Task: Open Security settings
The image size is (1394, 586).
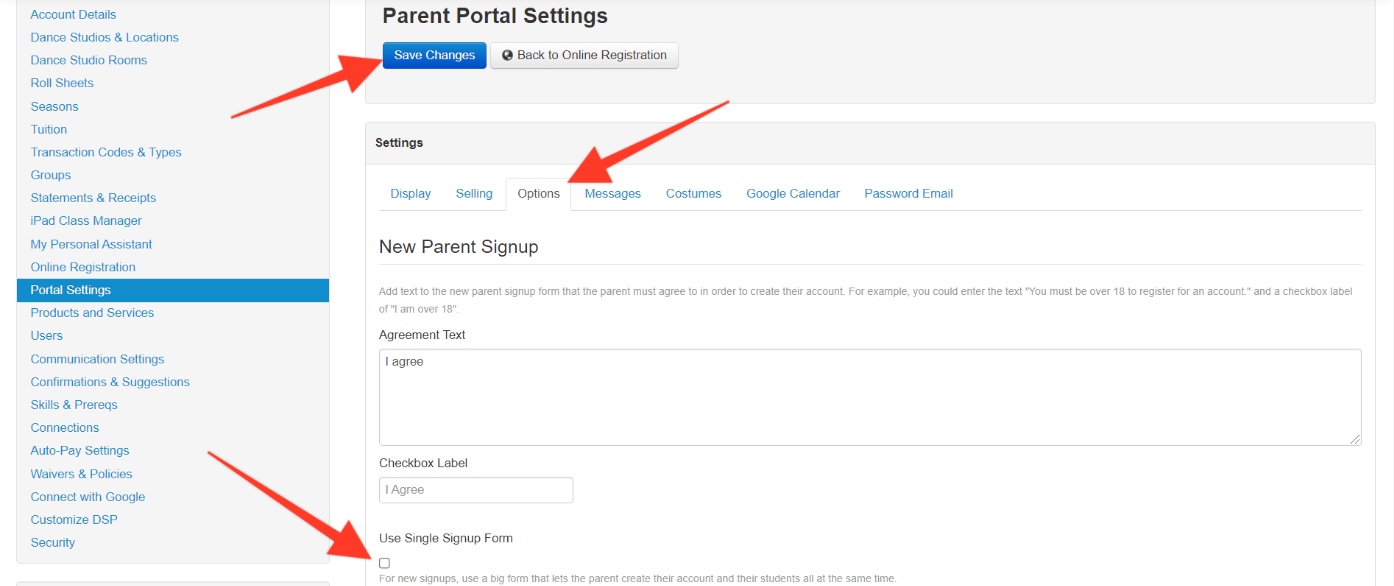Action: pyautogui.click(x=53, y=543)
